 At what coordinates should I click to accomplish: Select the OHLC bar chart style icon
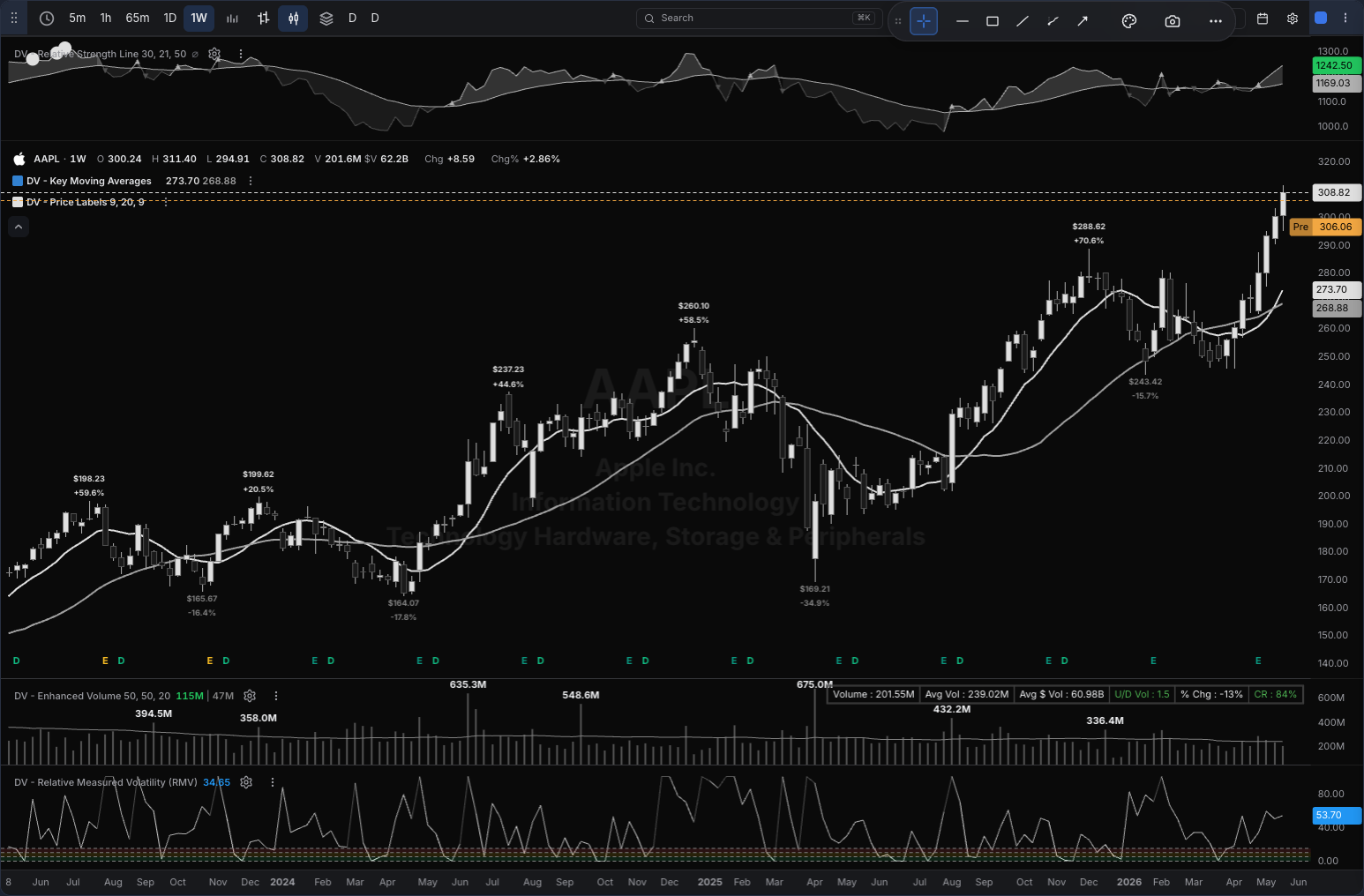click(x=263, y=18)
